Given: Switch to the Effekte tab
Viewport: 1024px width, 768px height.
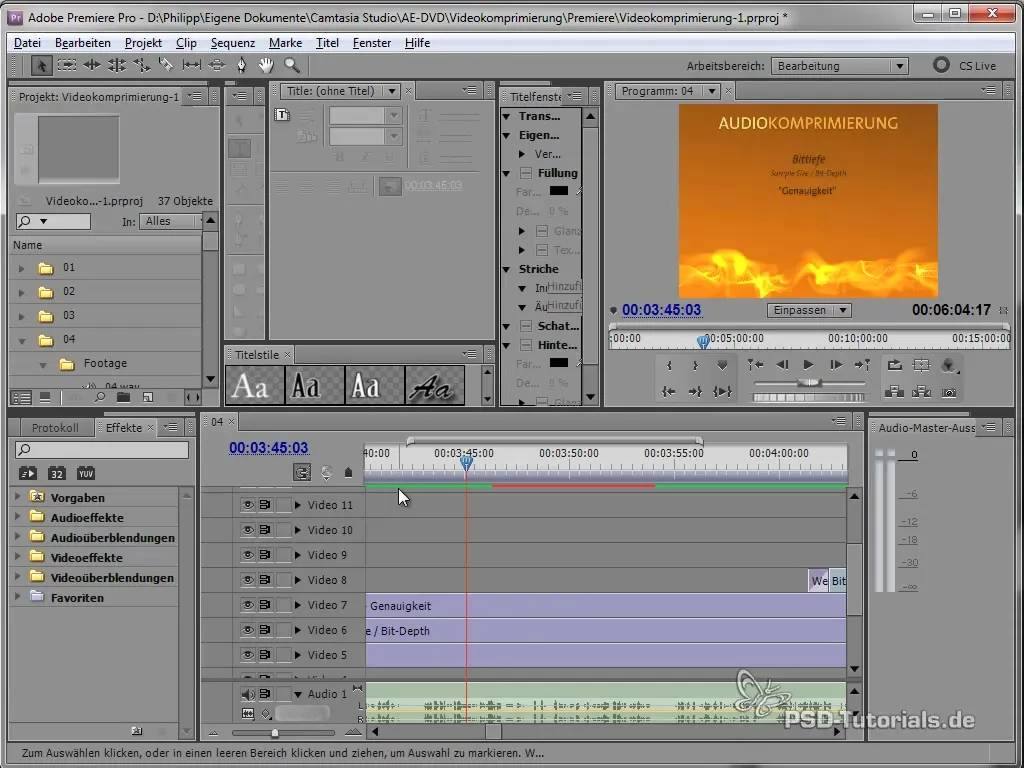Looking at the screenshot, I should point(124,428).
